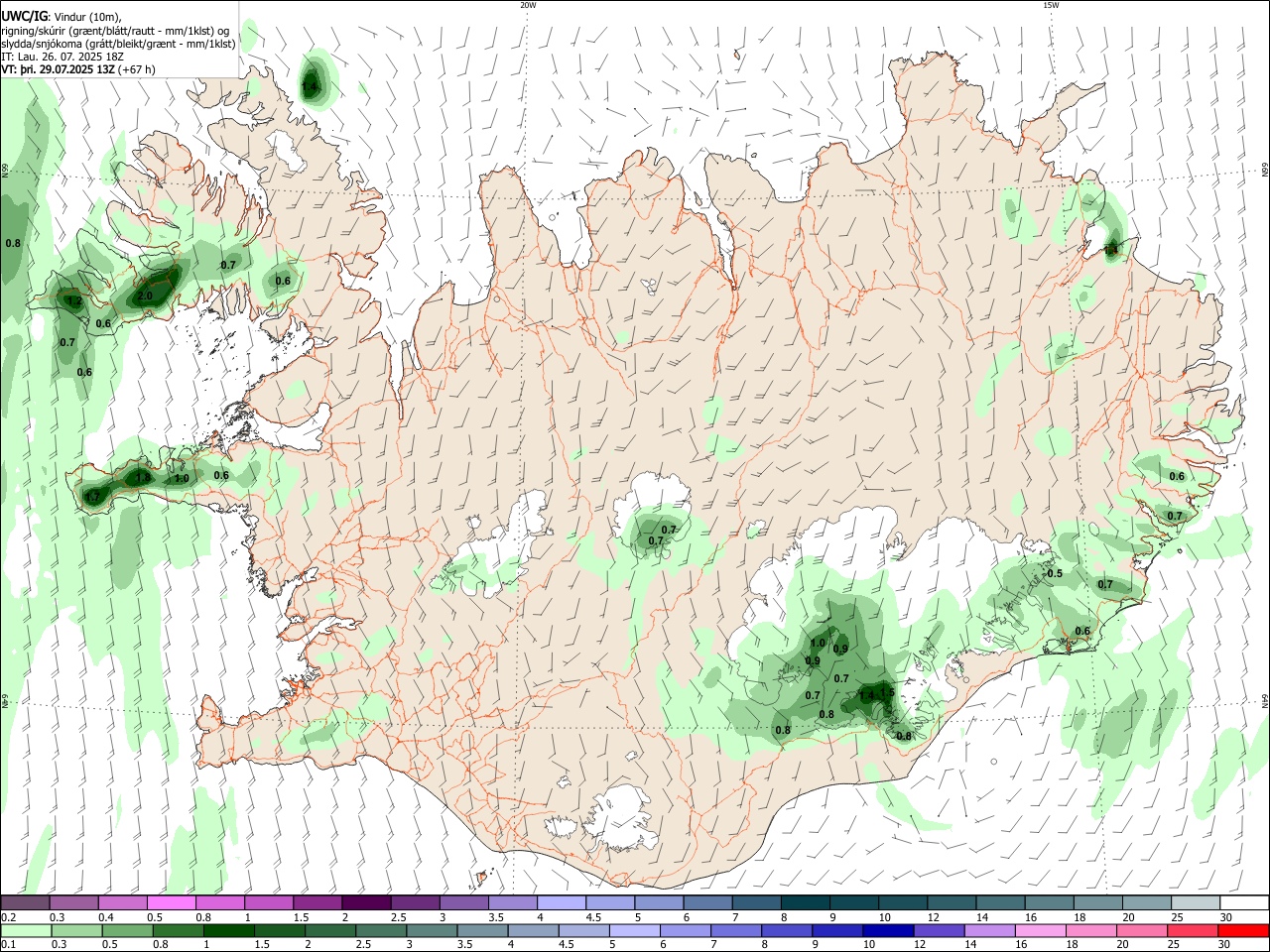
Task: Pick the 0.5 medium green swatch, bottom row
Action: pos(127,930)
